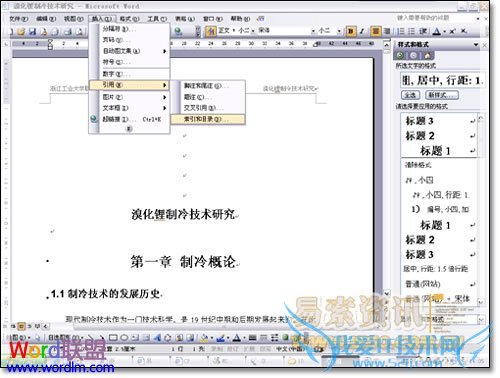This screenshot has height=378, width=500.
Task: Toggle bulleted list button
Action: click(412, 31)
